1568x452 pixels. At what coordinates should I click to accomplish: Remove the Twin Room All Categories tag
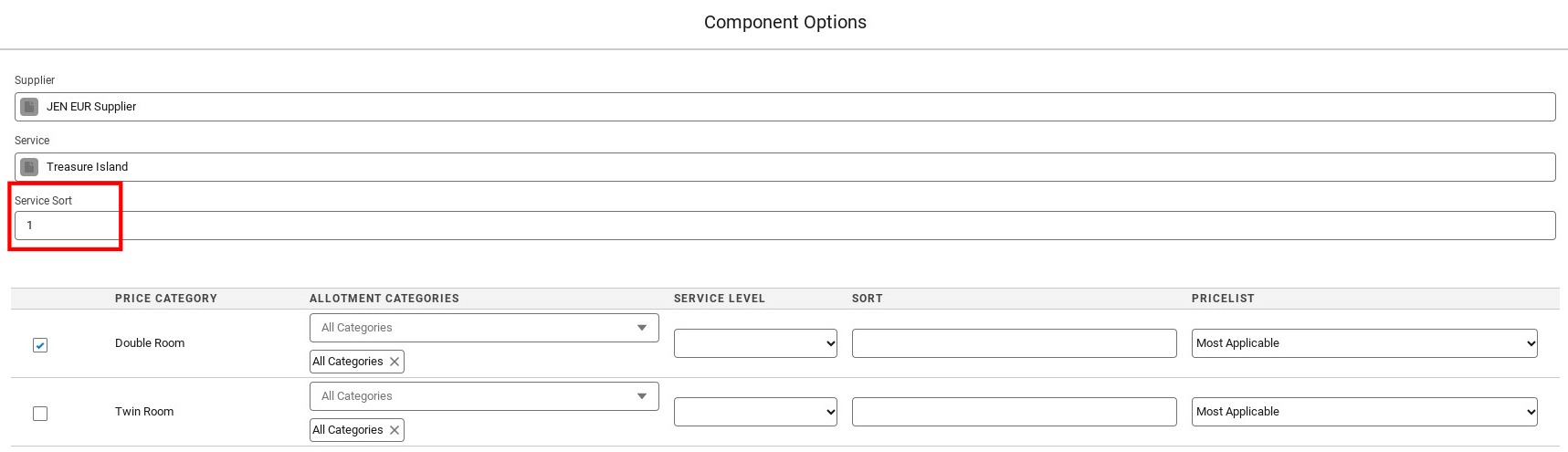[x=395, y=430]
